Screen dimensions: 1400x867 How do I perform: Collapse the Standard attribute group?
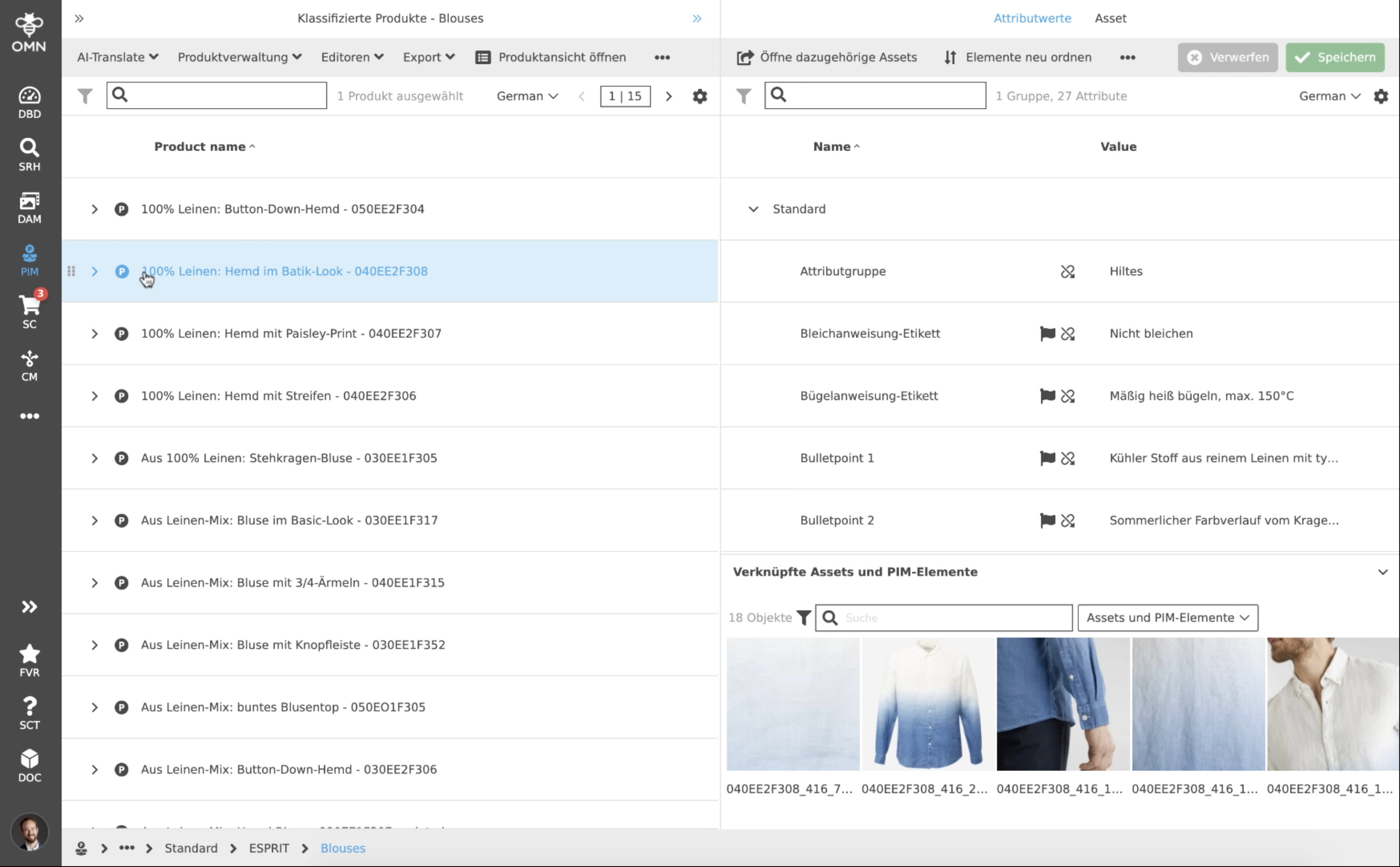coord(753,209)
